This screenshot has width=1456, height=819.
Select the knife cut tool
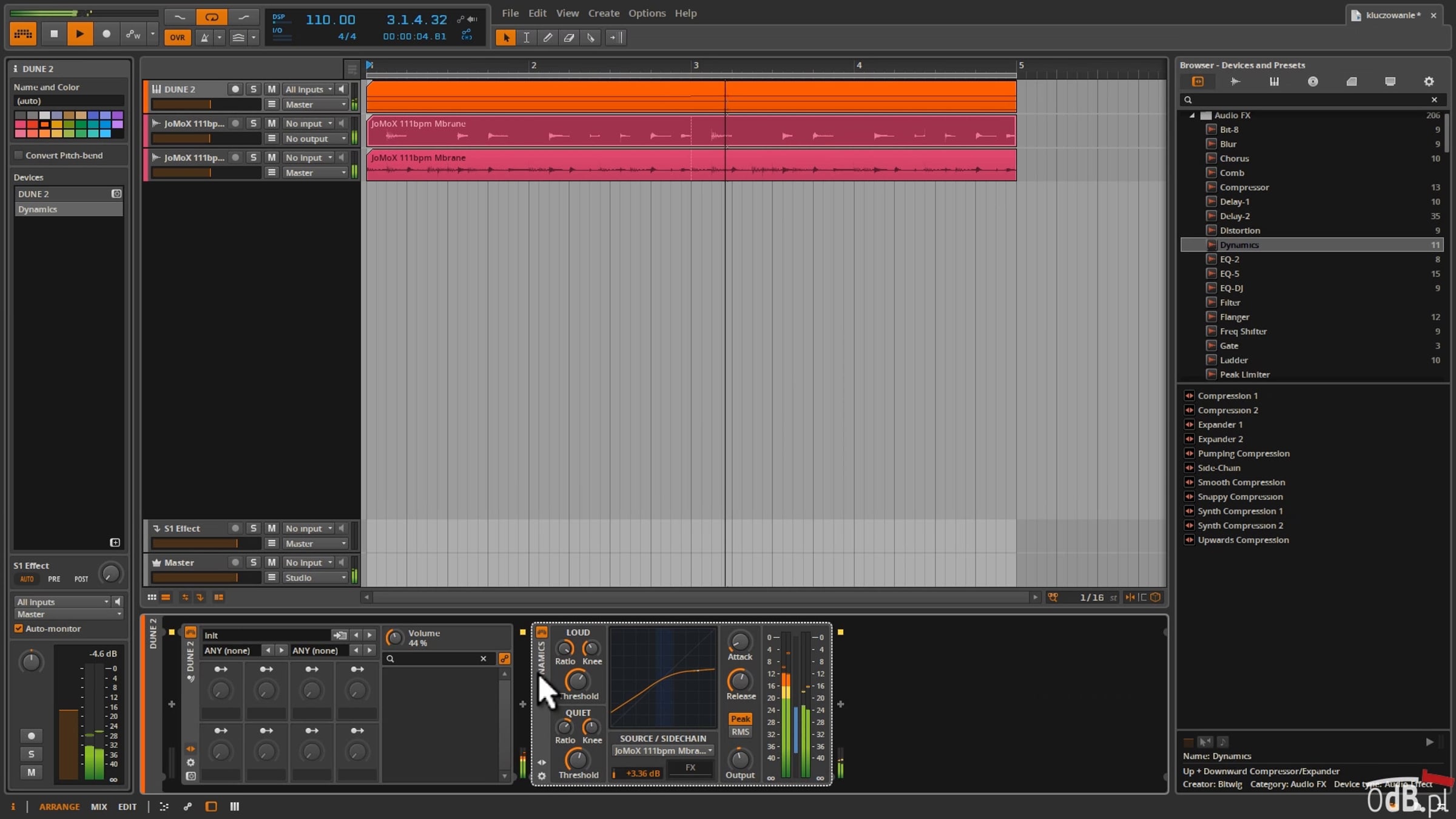coord(590,38)
